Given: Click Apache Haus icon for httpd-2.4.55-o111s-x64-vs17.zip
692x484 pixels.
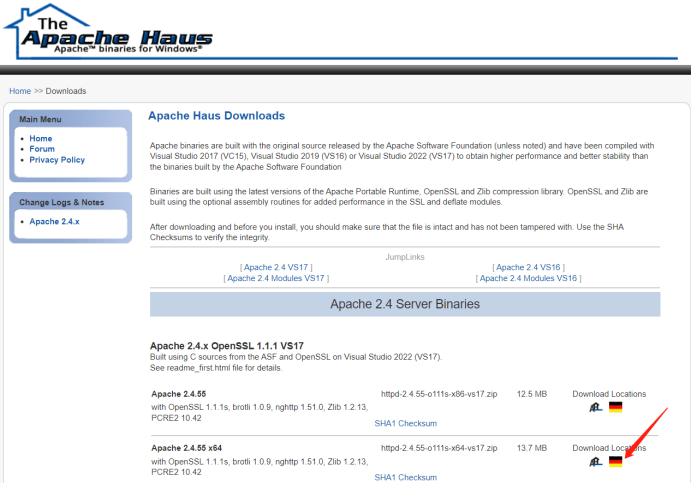Looking at the screenshot, I should pos(595,461).
